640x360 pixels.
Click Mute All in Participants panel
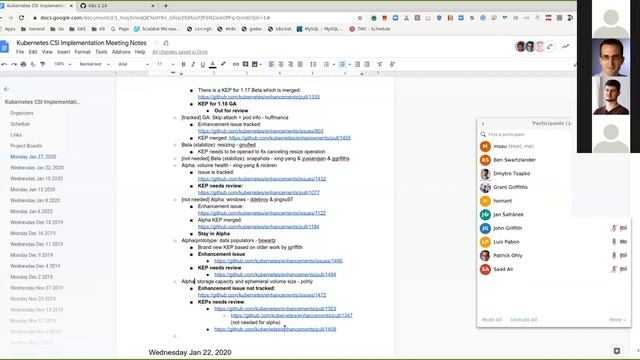click(x=492, y=320)
